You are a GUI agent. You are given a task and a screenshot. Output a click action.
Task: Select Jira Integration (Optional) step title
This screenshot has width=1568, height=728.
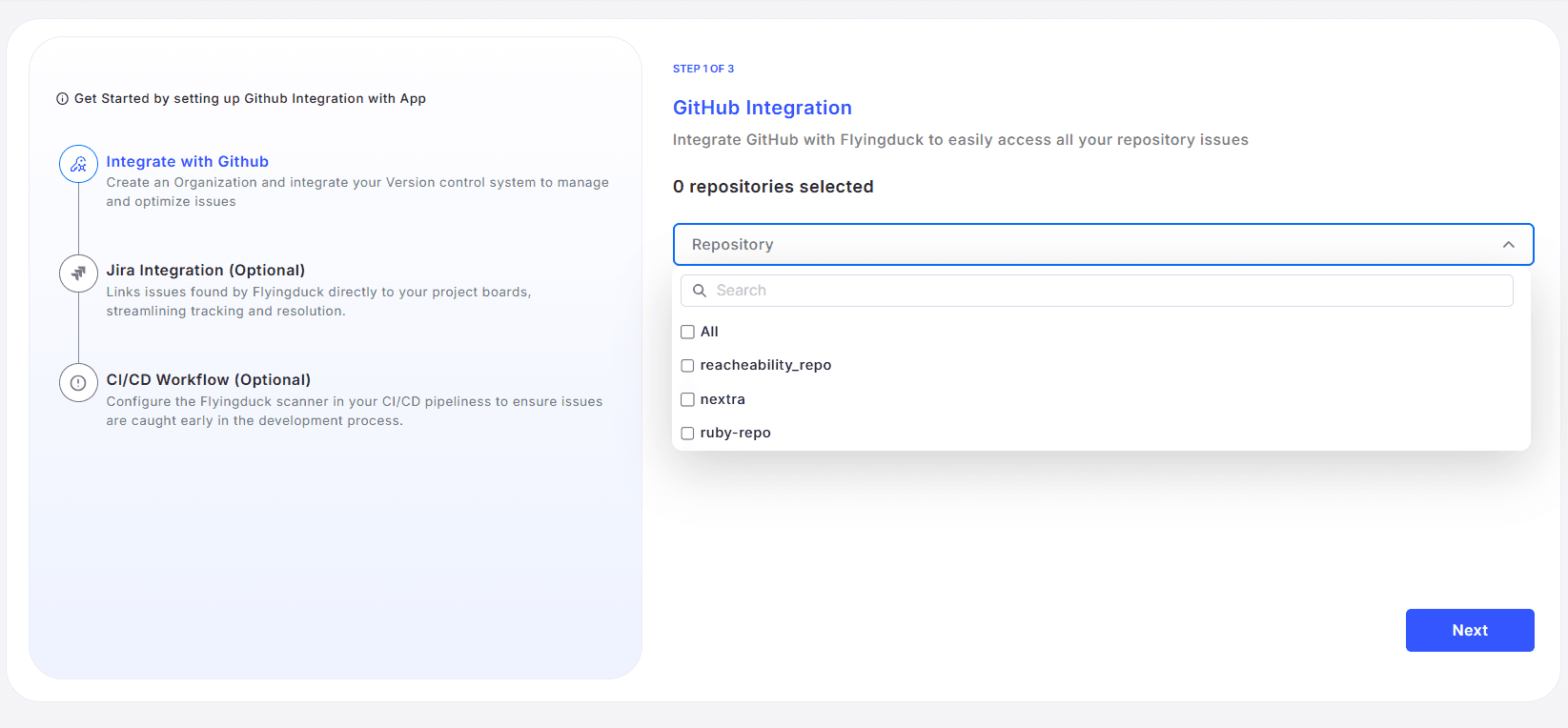tap(206, 271)
